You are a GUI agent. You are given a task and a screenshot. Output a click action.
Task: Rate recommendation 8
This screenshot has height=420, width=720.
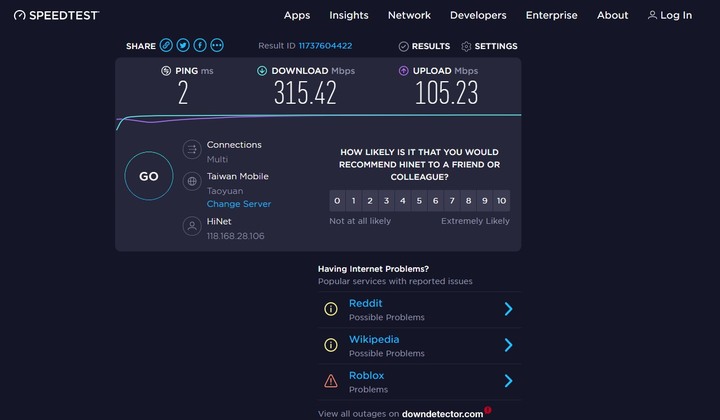click(x=468, y=201)
